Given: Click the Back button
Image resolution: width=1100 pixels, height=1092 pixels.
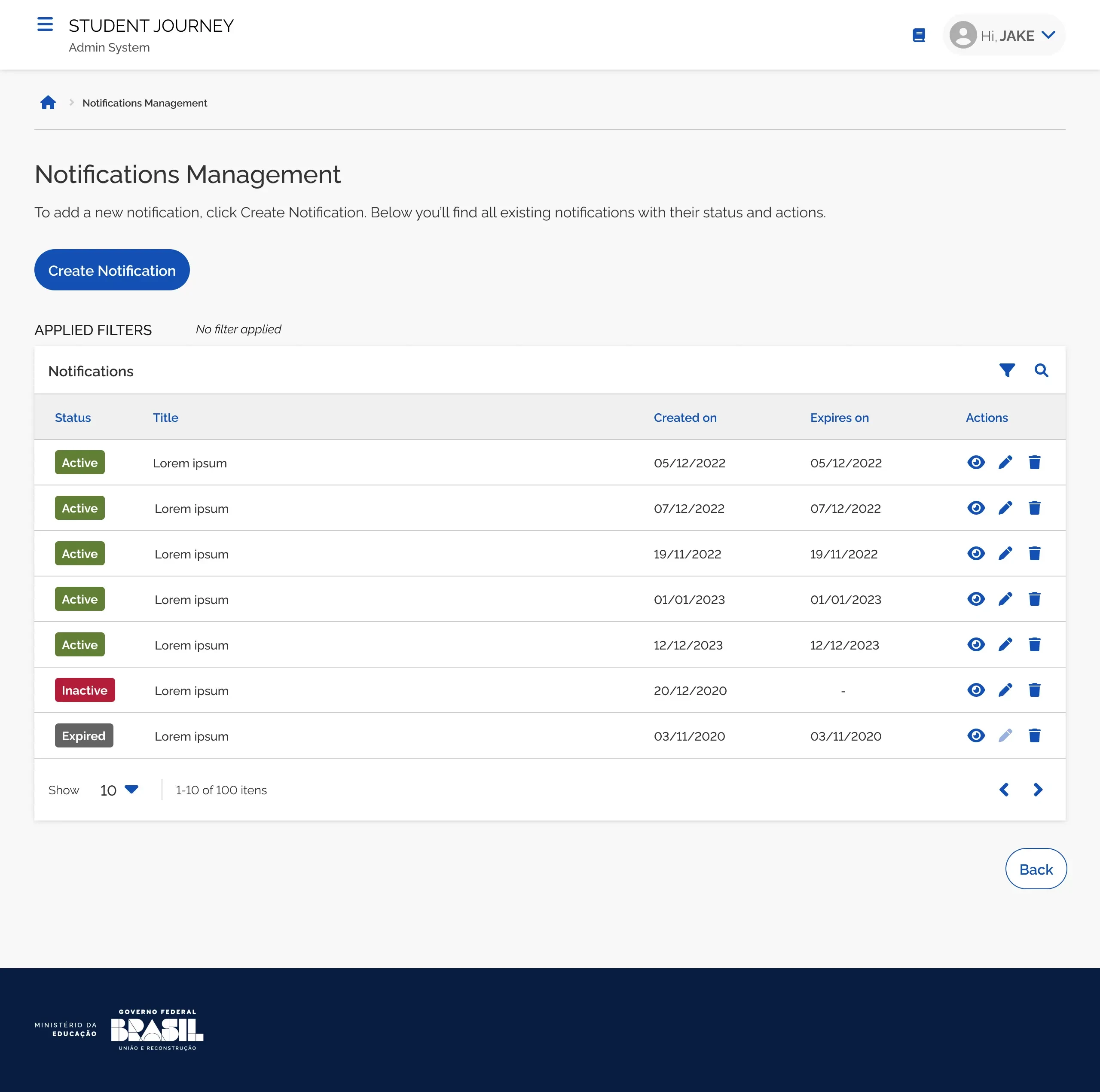Looking at the screenshot, I should coord(1036,869).
